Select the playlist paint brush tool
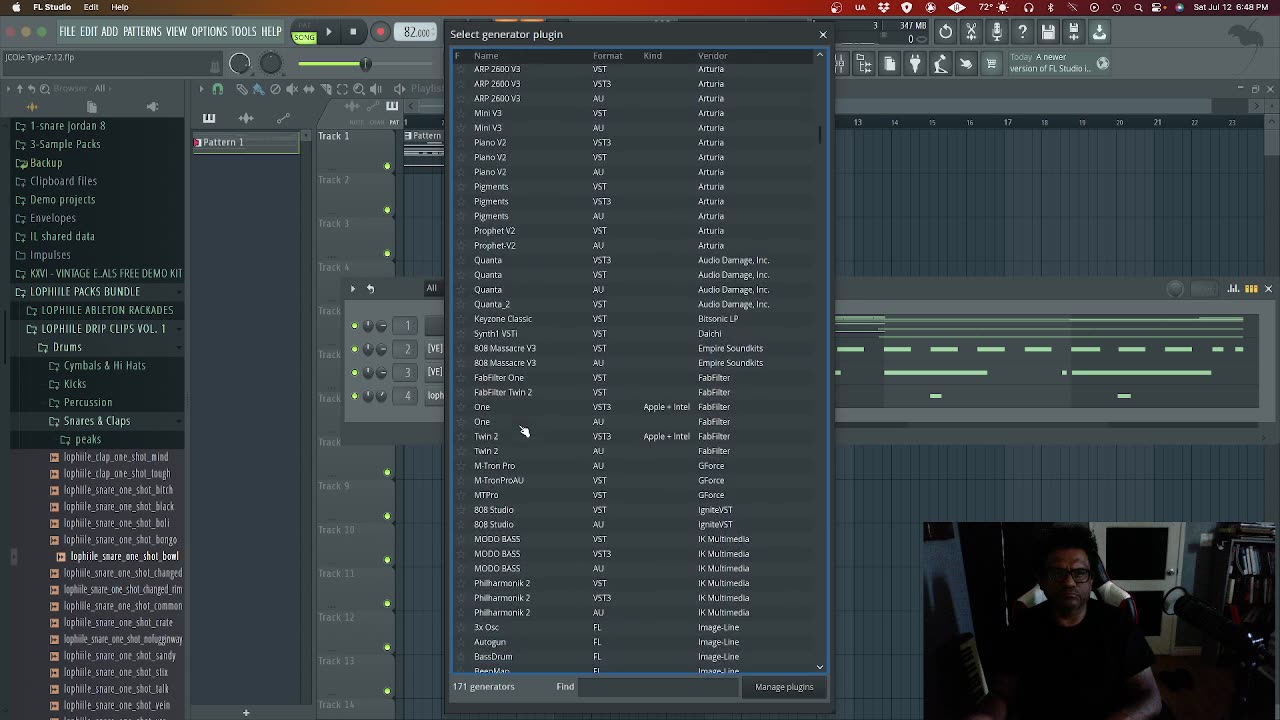The image size is (1280, 720). click(x=258, y=89)
